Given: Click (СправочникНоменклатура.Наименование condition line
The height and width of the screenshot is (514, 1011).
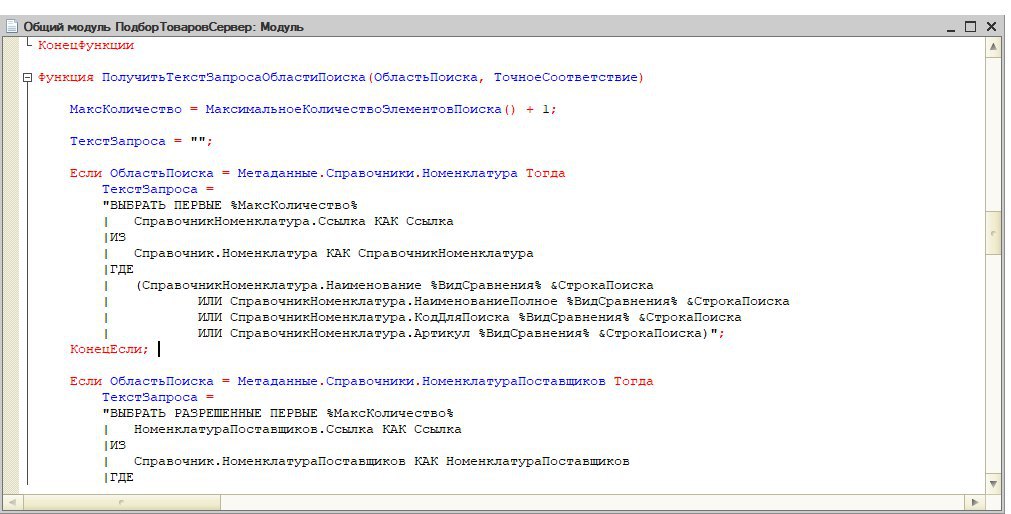Looking at the screenshot, I should pos(394,285).
